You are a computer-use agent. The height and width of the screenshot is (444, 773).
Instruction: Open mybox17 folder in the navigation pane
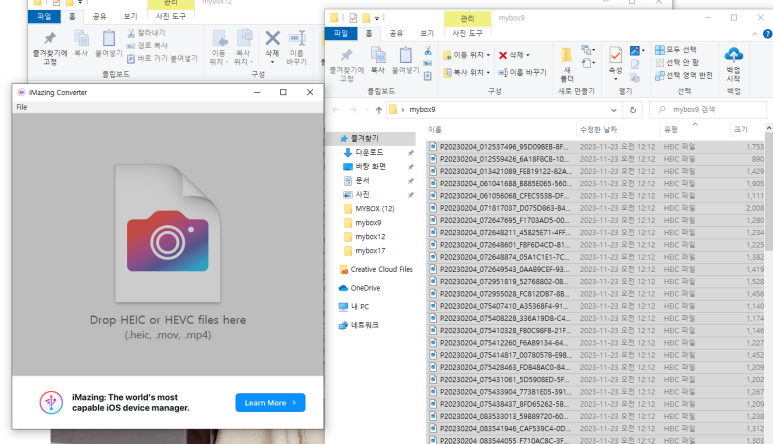click(x=370, y=251)
